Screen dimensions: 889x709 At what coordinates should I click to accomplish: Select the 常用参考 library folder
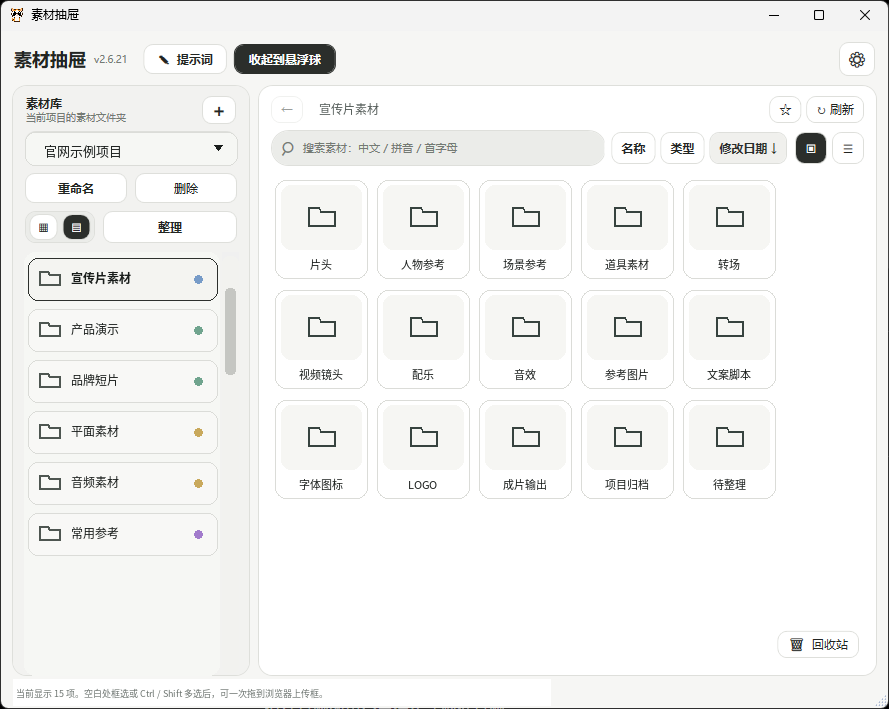[123, 534]
